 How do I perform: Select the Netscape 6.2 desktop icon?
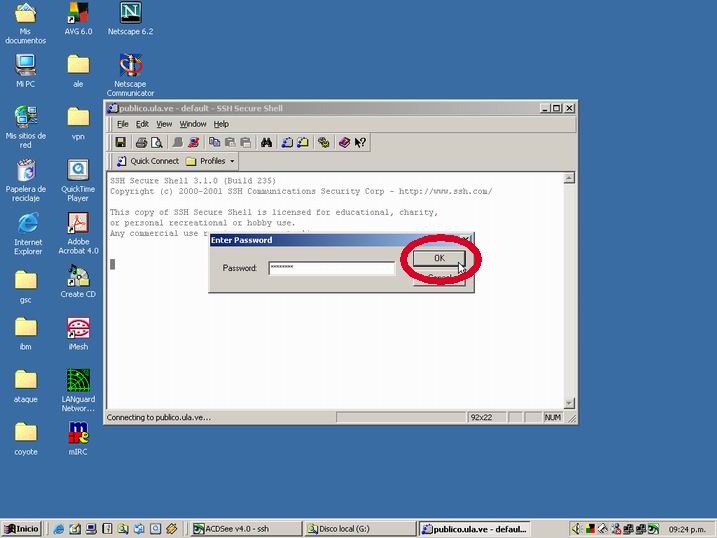tap(130, 19)
